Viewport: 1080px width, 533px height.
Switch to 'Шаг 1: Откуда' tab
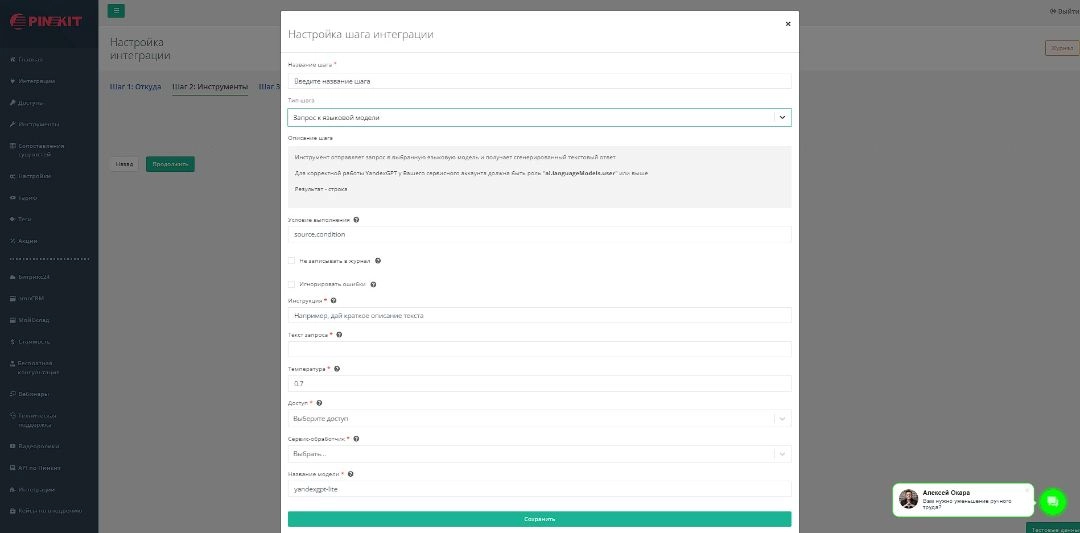point(135,87)
